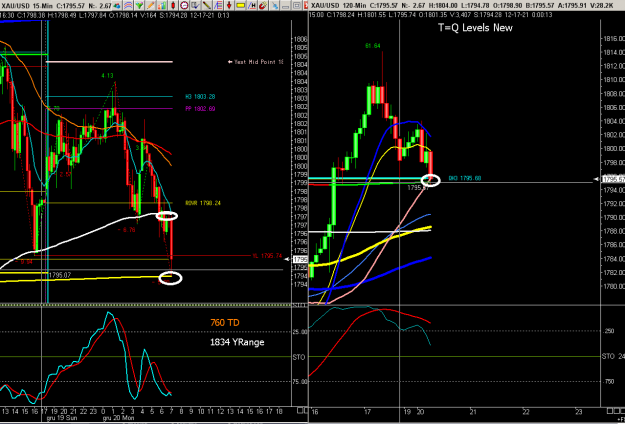Click the blue pushpin icon
This screenshot has height=424, width=625.
(x=275, y=6)
